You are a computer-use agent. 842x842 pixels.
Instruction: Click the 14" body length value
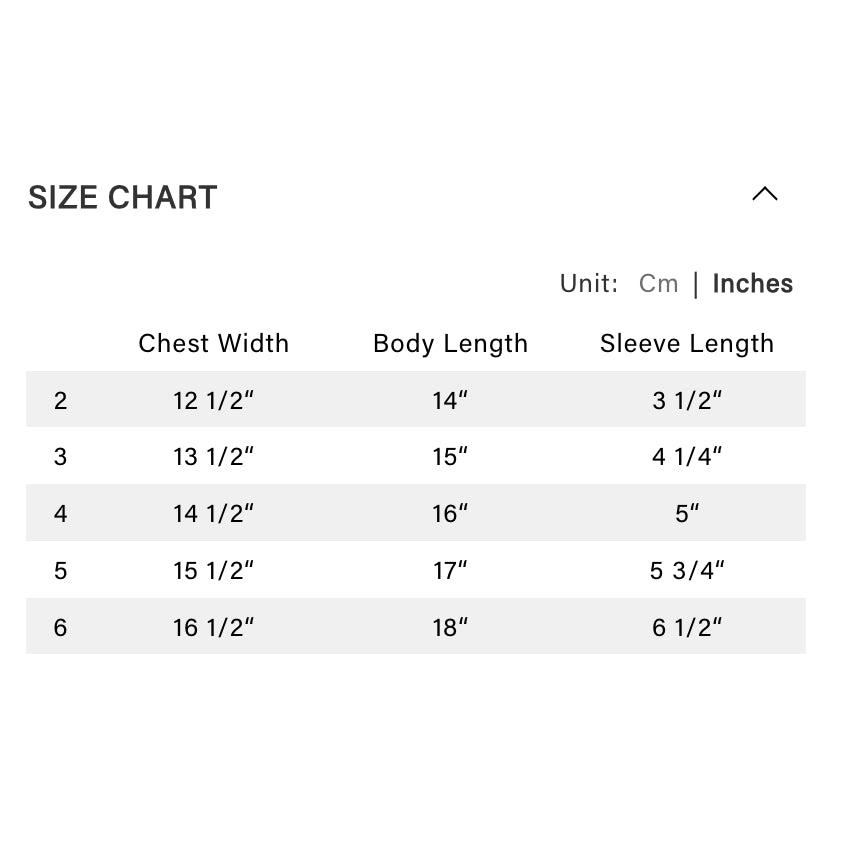click(450, 400)
